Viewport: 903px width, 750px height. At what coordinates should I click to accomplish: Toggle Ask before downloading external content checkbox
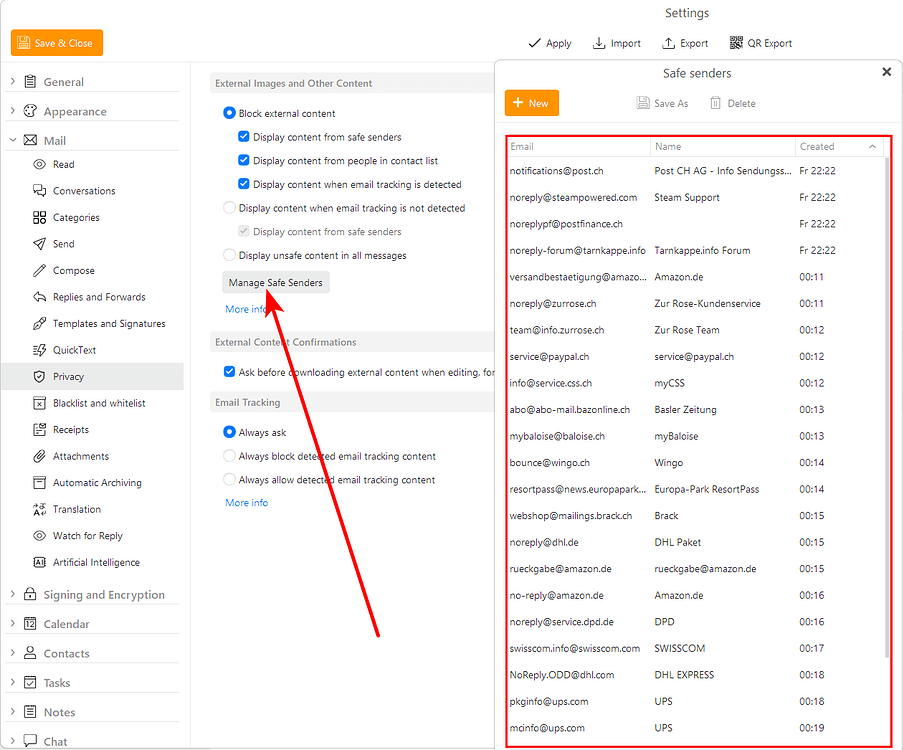(229, 372)
